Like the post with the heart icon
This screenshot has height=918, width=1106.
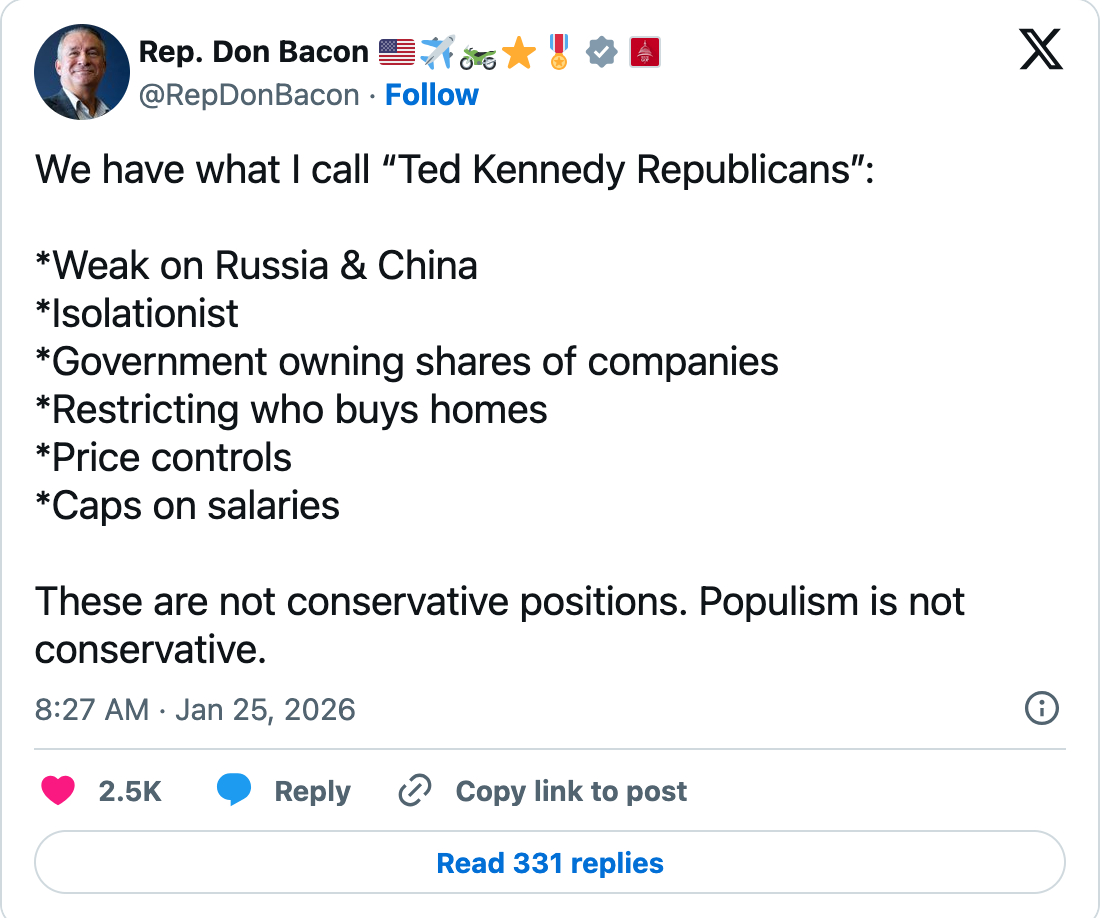click(x=58, y=791)
